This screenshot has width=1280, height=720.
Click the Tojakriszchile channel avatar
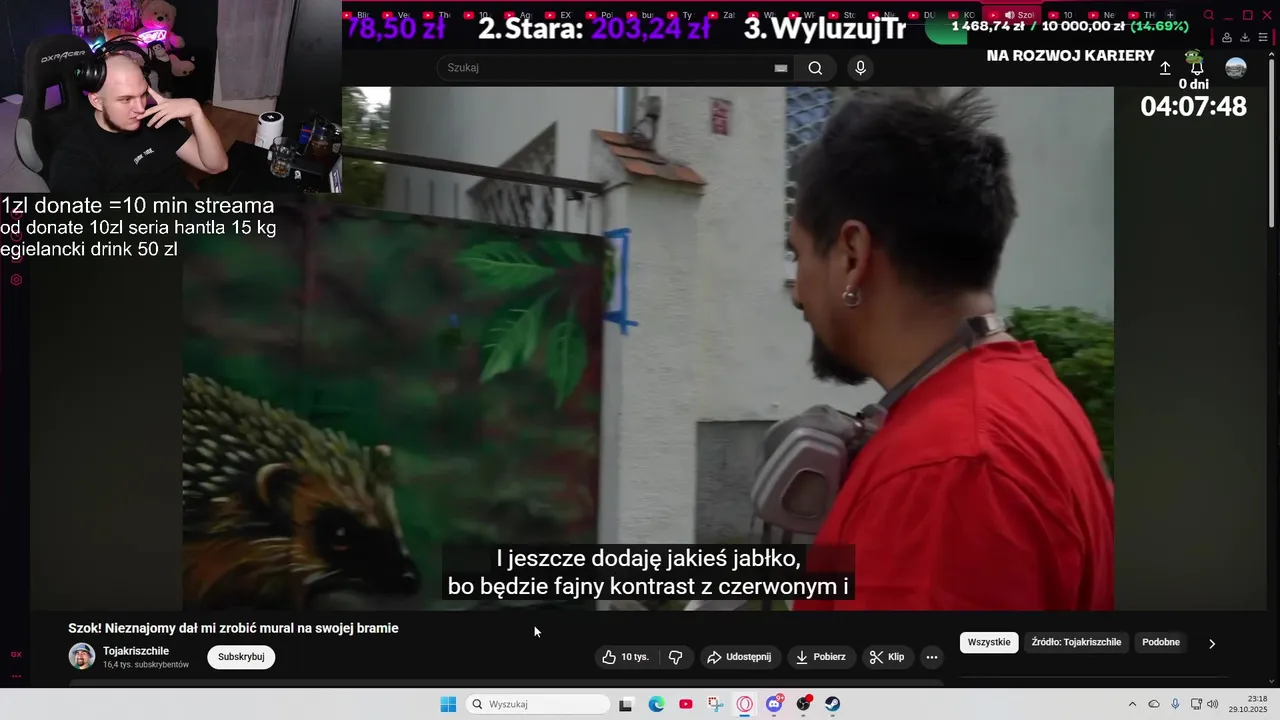click(x=82, y=656)
